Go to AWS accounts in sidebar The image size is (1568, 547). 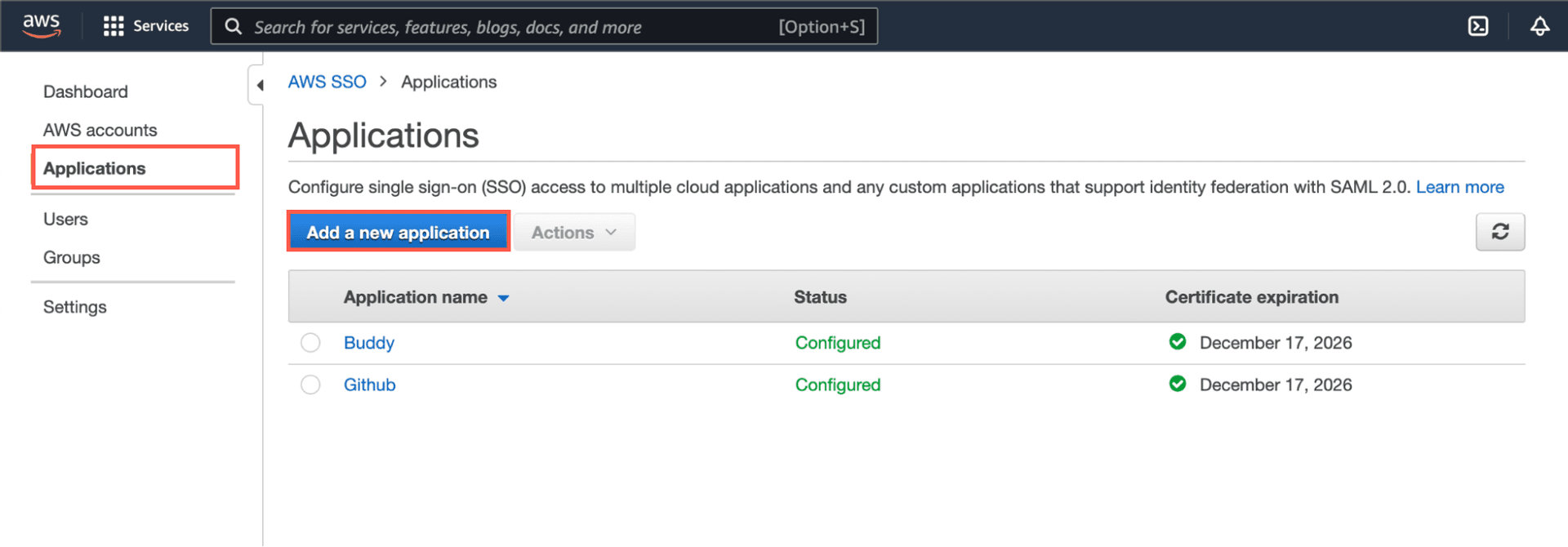[100, 130]
